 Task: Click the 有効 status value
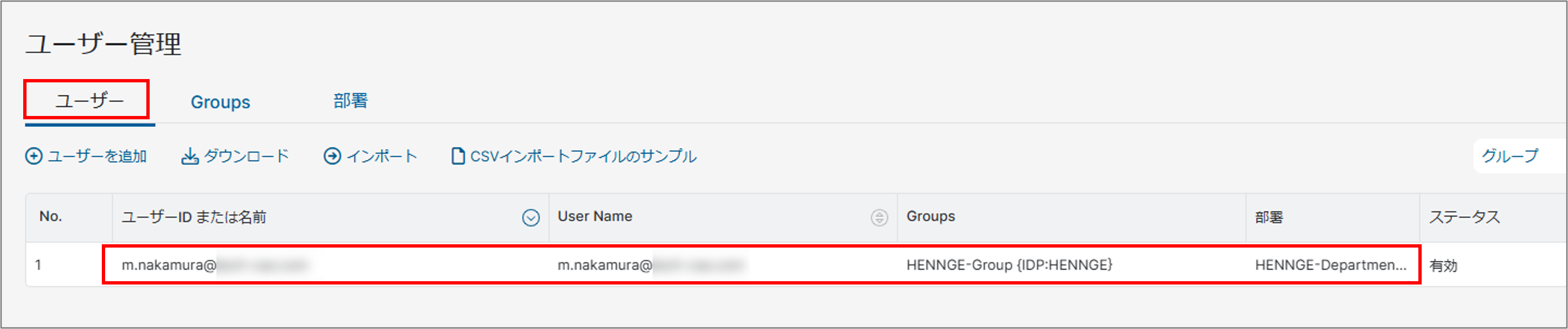(x=1443, y=266)
